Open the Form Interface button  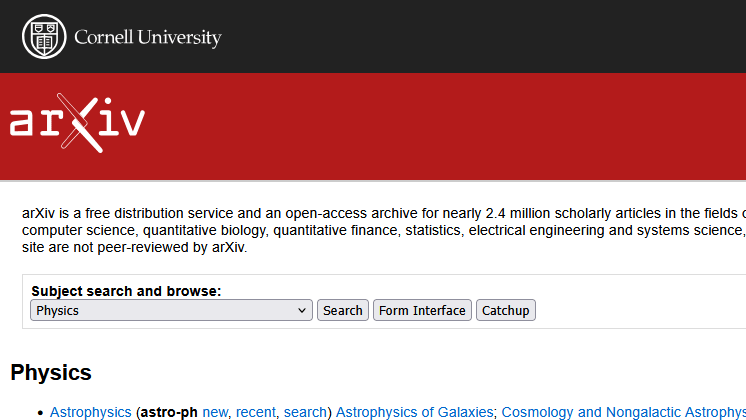pyautogui.click(x=422, y=311)
